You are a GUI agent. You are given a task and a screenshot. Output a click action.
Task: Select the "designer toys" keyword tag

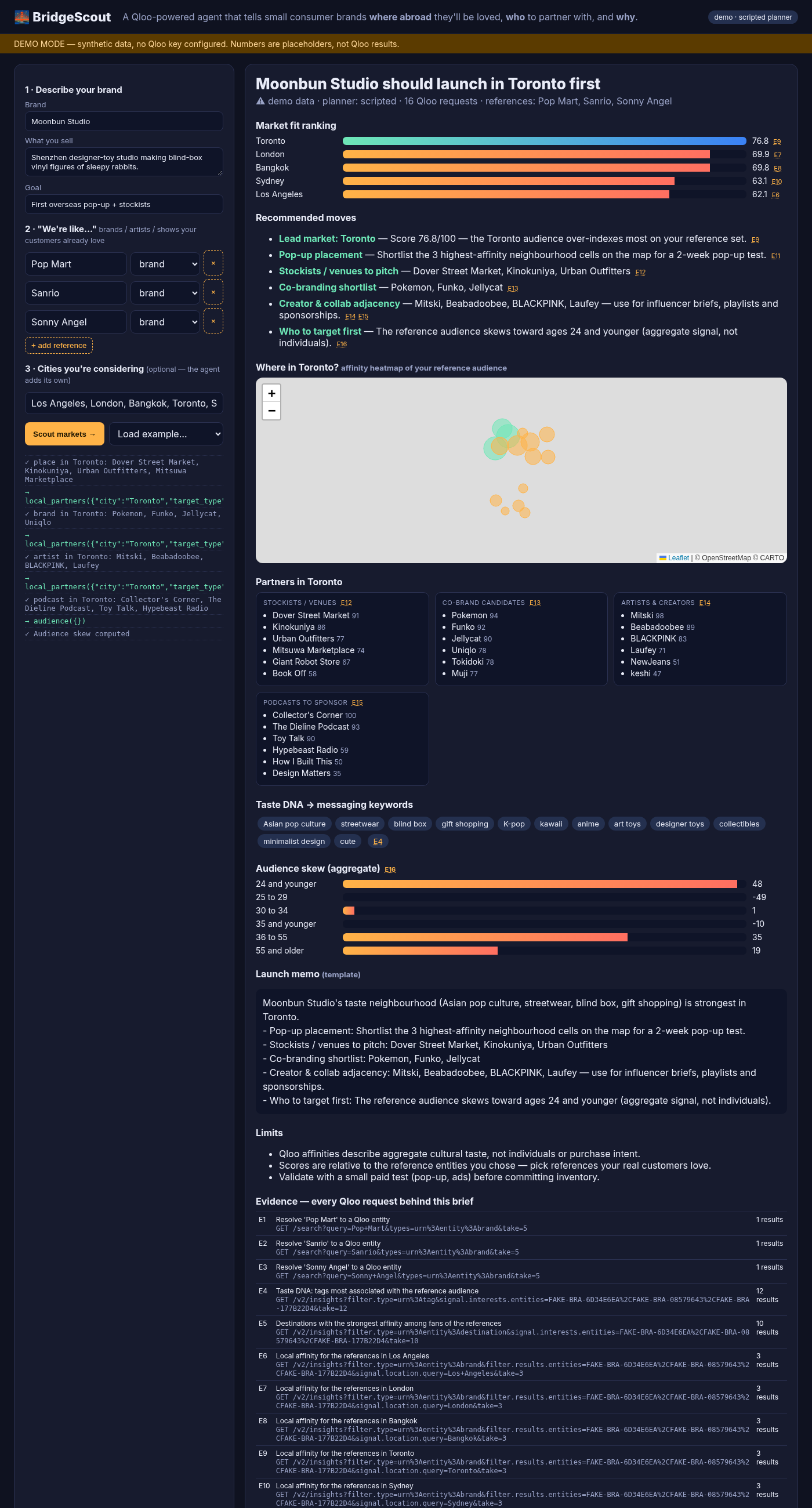(x=680, y=824)
